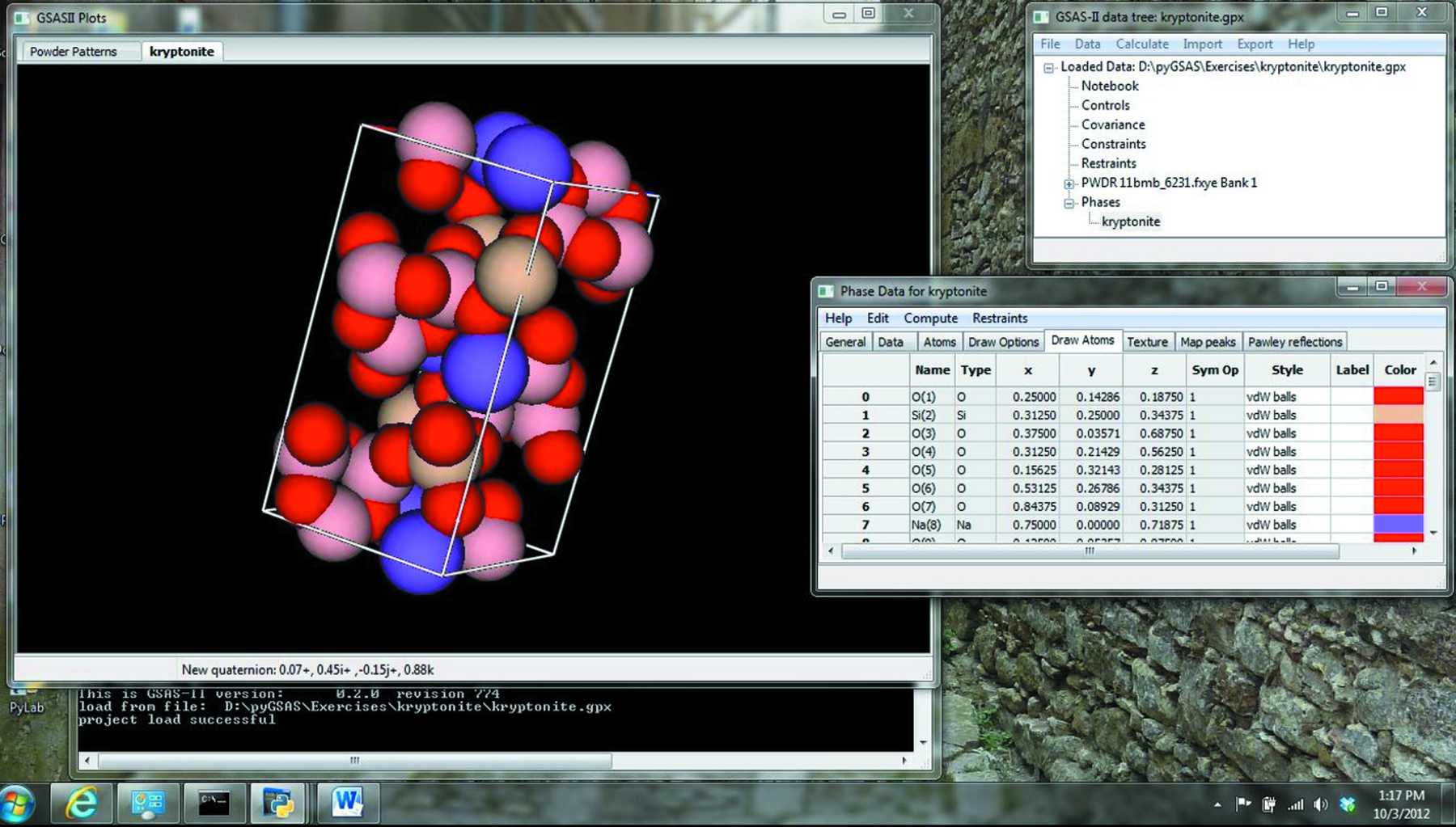Click the blue color swatch for Na(8)
Image resolution: width=1456 pixels, height=827 pixels.
(1399, 525)
